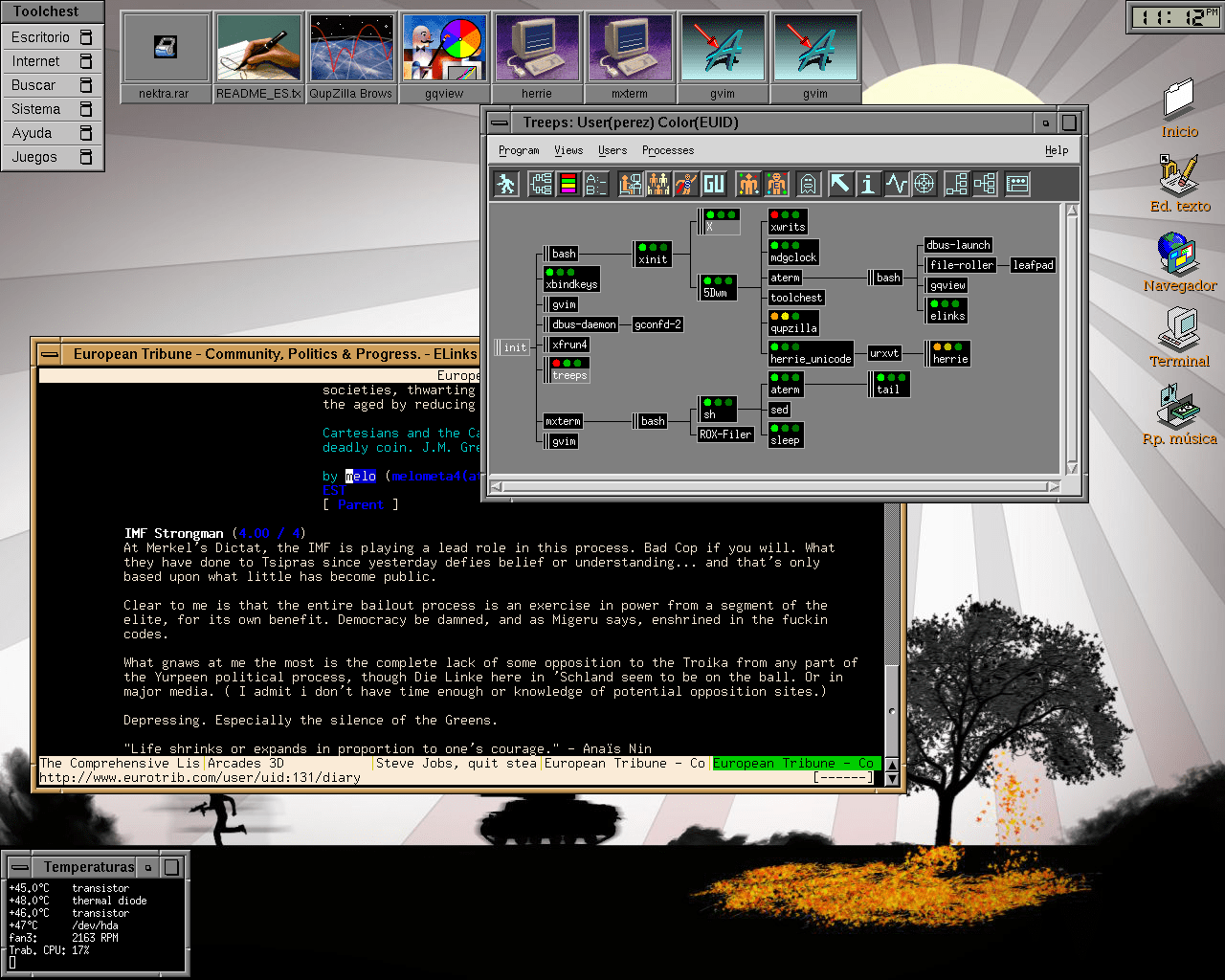
Task: Open the Juegos submenu in Toolchest
Action: click(53, 157)
